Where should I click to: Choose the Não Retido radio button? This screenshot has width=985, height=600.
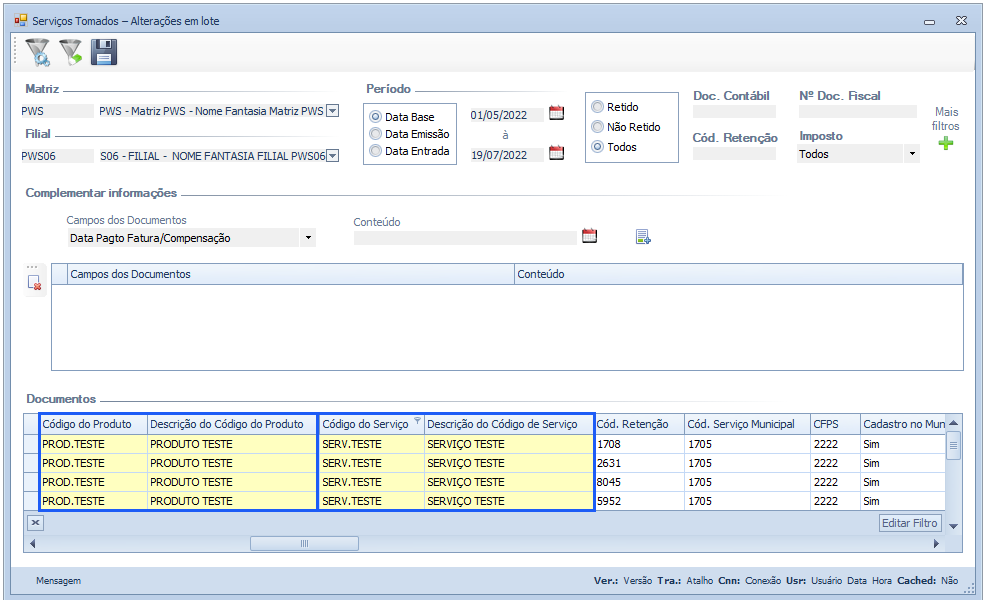tap(598, 127)
